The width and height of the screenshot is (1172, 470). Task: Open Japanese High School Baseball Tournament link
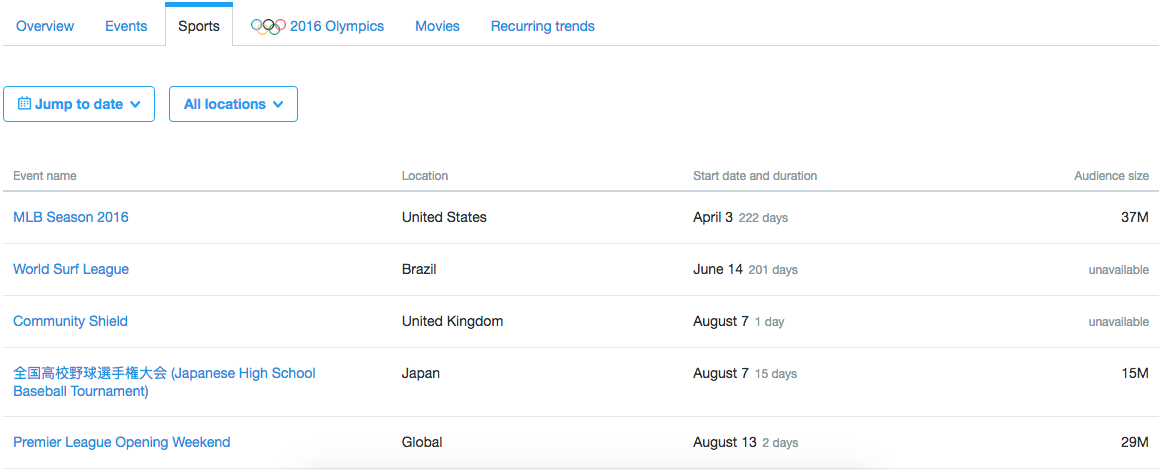tap(164, 382)
